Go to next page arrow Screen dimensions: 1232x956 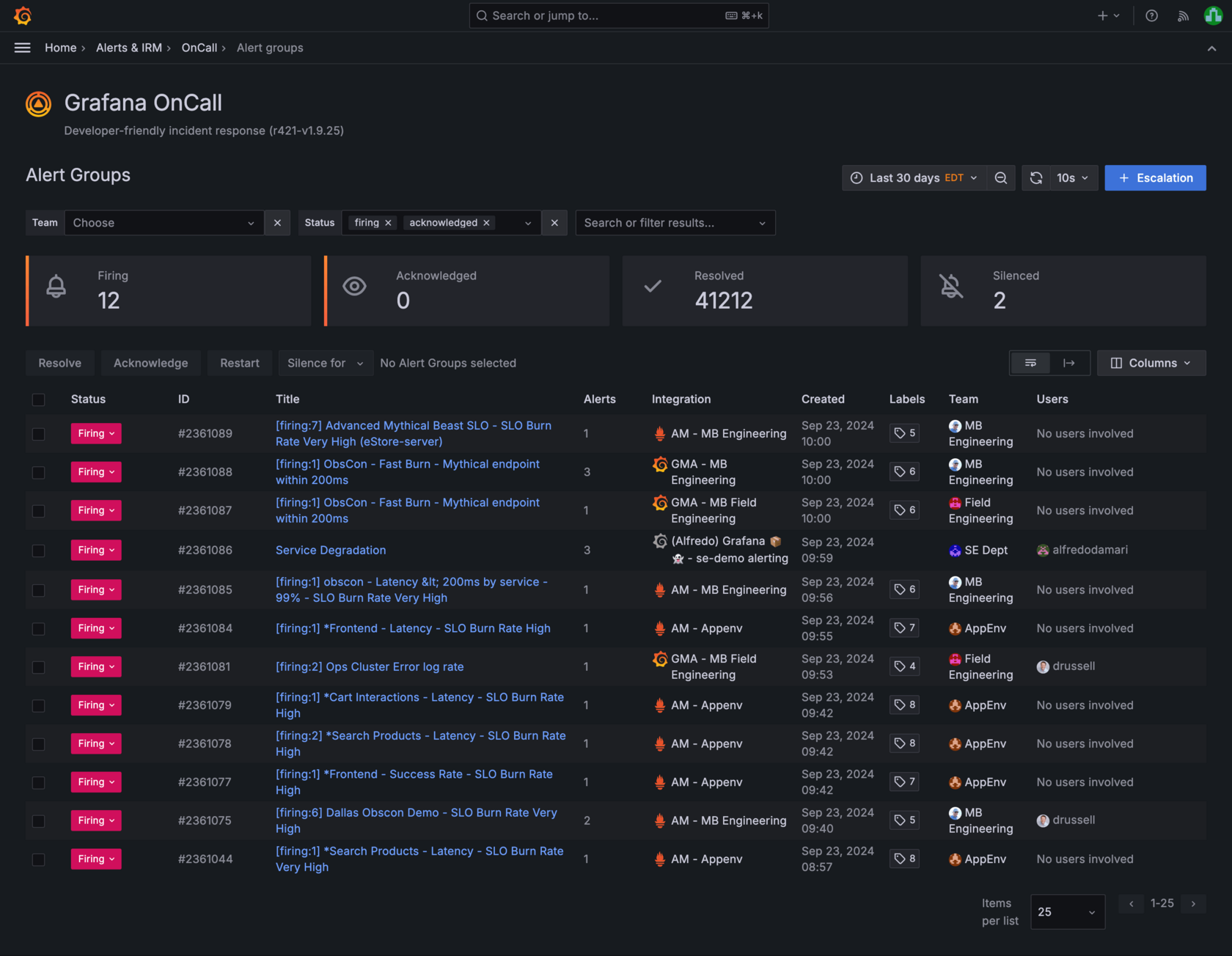click(x=1193, y=904)
